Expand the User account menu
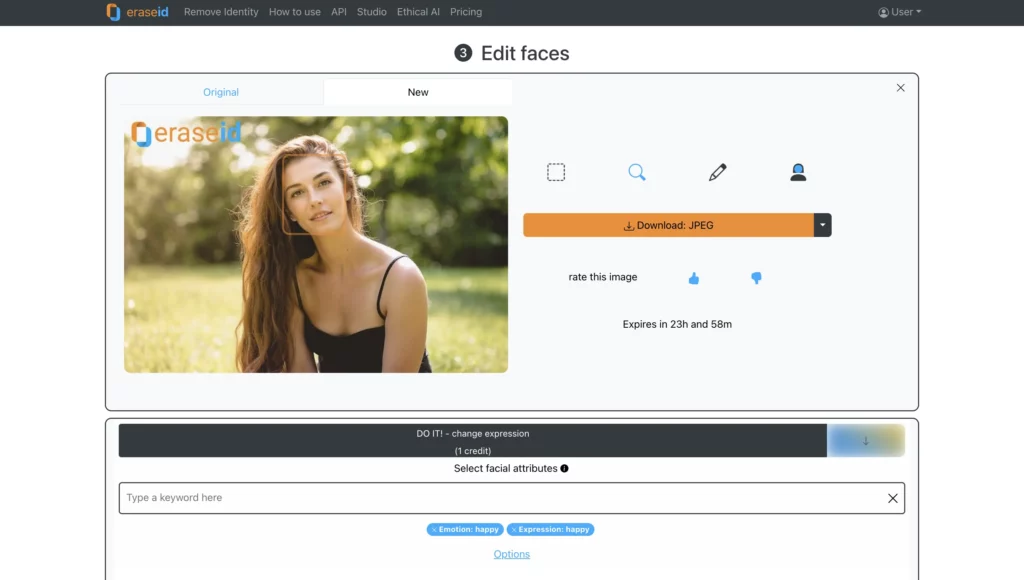1024x580 pixels. [900, 12]
